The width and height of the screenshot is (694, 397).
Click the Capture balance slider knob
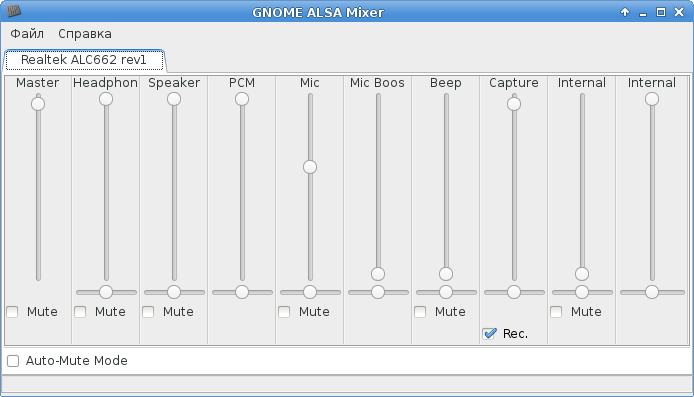(x=514, y=292)
